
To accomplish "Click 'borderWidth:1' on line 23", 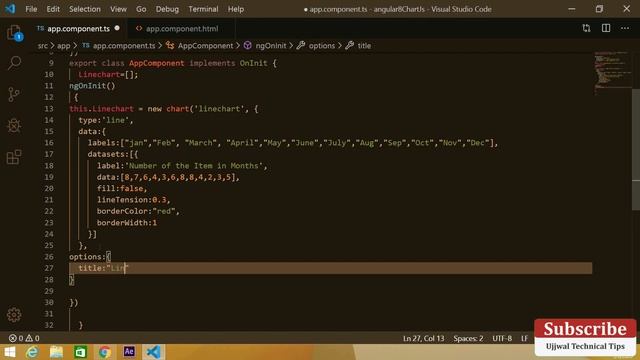I will [x=127, y=223].
